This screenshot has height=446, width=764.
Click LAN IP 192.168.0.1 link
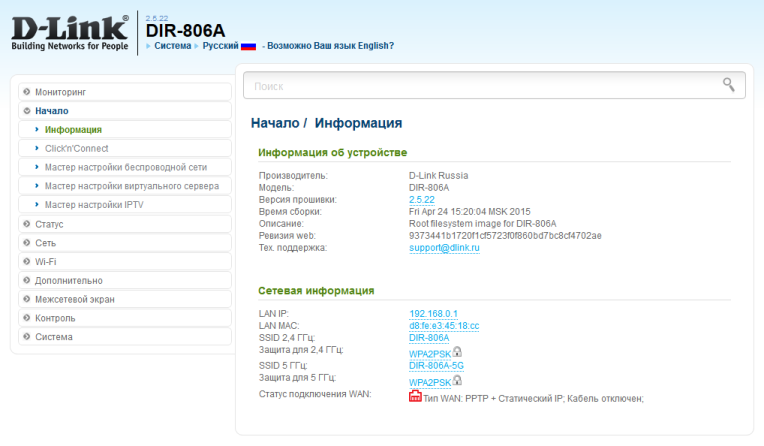click(x=433, y=314)
